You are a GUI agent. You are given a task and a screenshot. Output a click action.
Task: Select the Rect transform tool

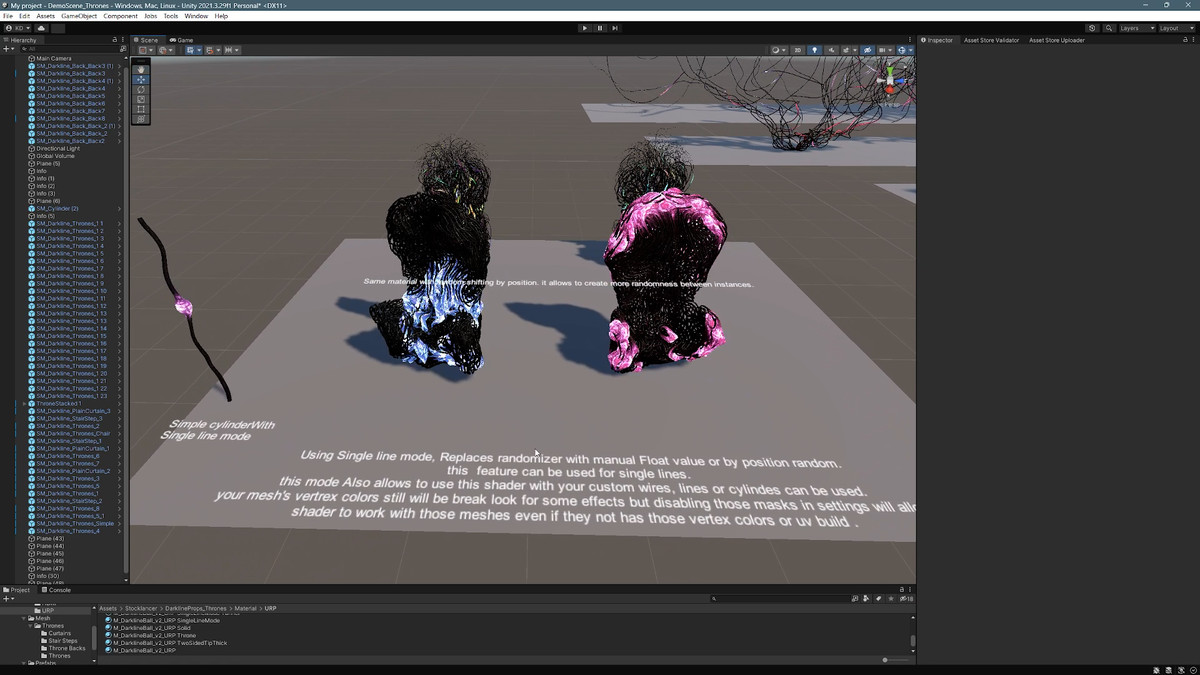pyautogui.click(x=141, y=110)
